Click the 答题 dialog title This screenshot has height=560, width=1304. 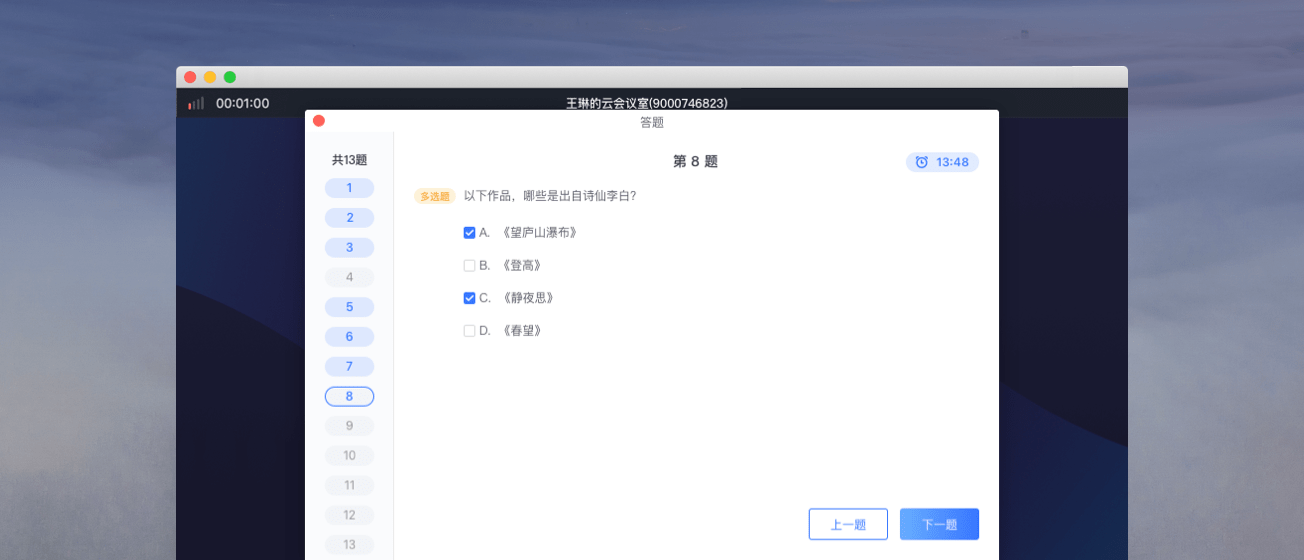tap(652, 122)
